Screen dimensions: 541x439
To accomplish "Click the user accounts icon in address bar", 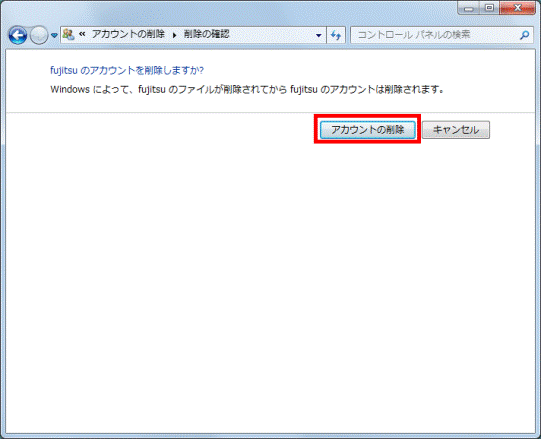I will tap(69, 34).
